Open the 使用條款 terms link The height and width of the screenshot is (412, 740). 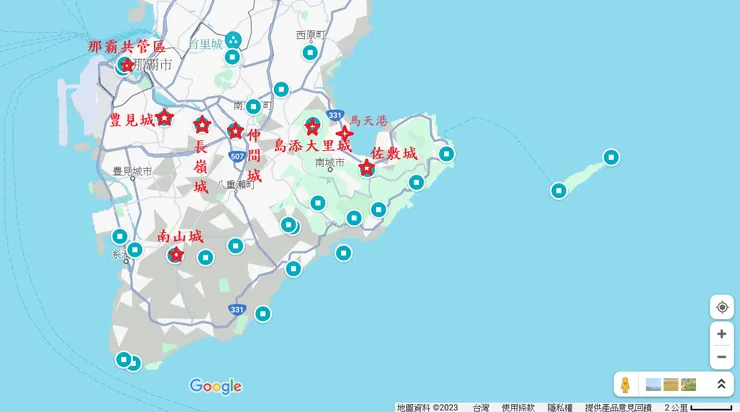[x=518, y=407]
